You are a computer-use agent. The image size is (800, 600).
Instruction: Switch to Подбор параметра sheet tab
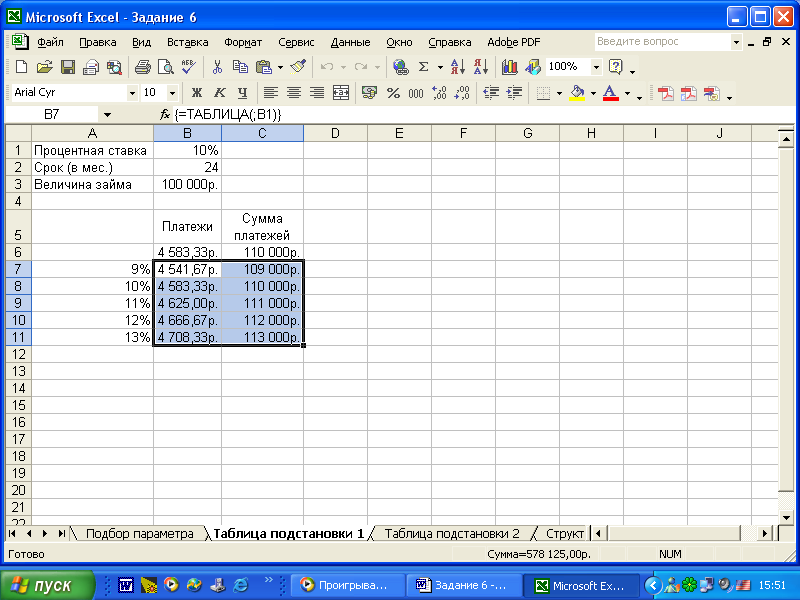(x=139, y=534)
